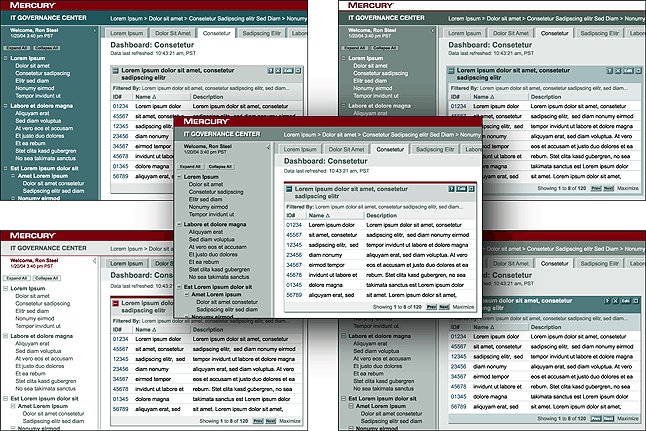Collapse the red portlet icon in bottom-left window
Viewport: 646px width, 431px height.
(114, 302)
